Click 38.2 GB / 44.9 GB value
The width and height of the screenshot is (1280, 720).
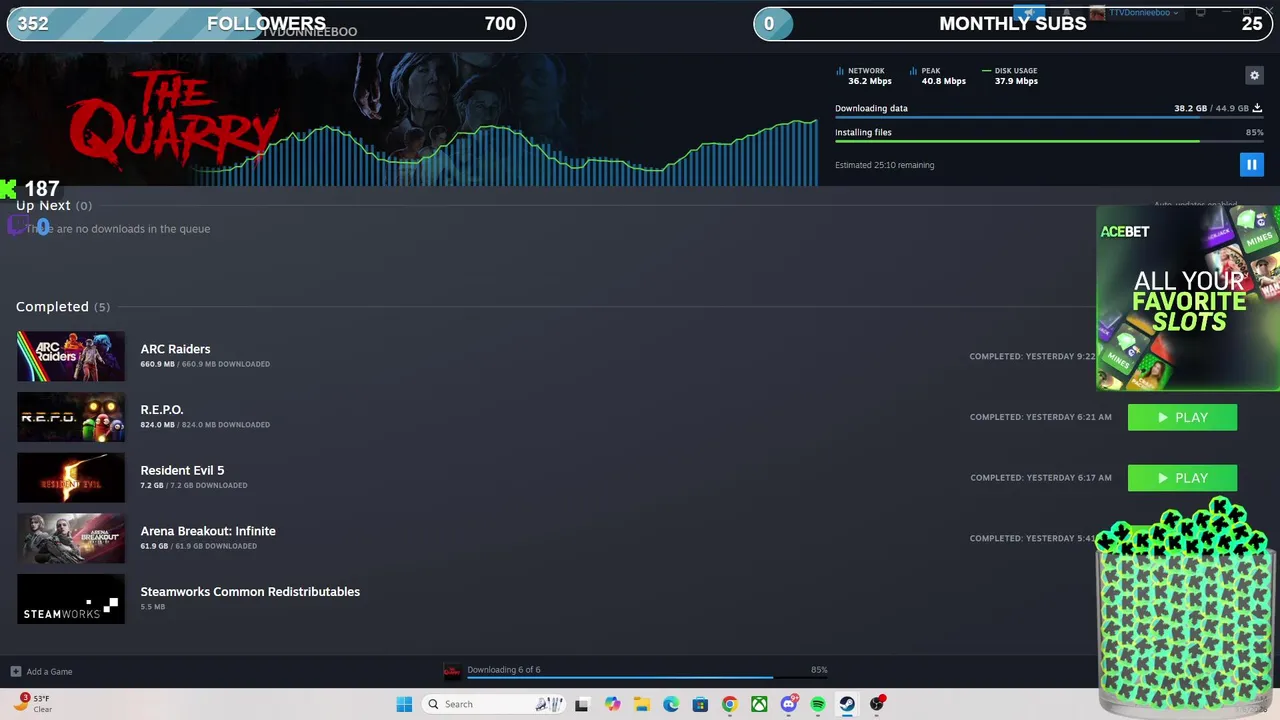tap(1211, 108)
